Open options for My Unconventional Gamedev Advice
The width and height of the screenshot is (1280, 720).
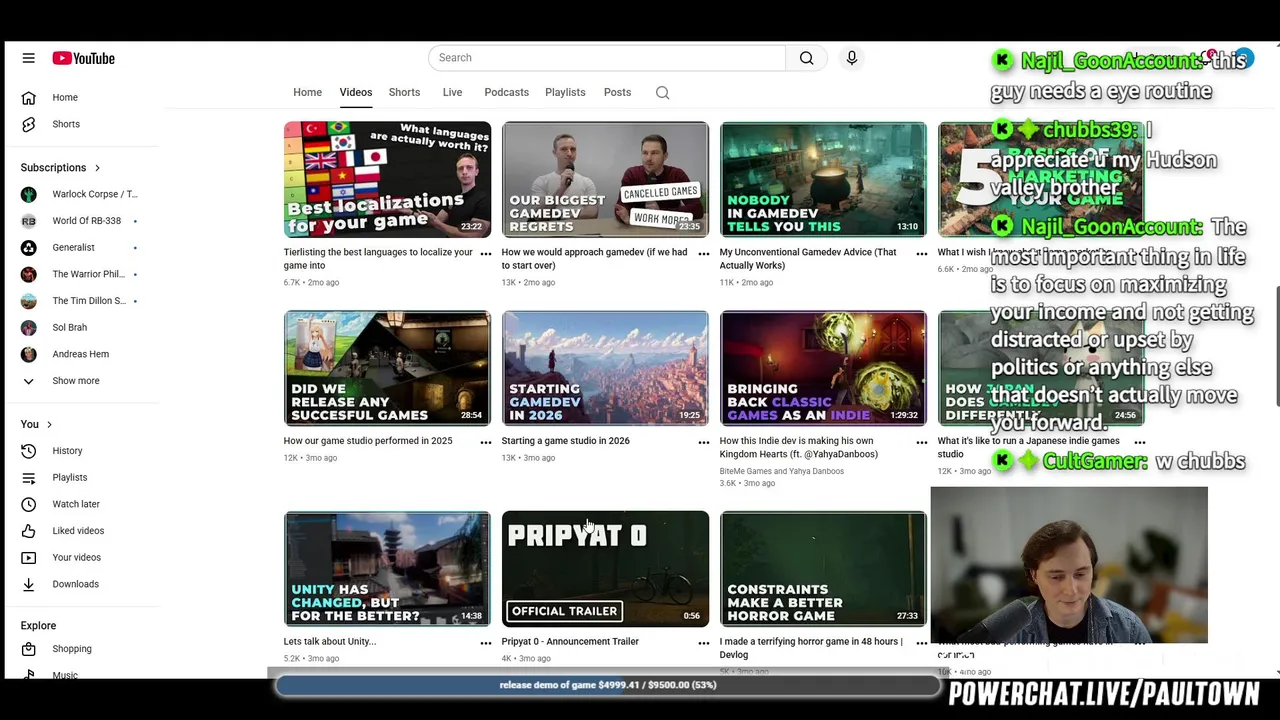click(x=922, y=253)
